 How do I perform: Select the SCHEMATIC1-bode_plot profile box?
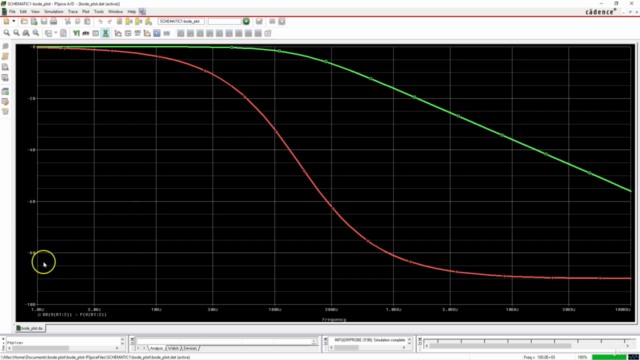(x=181, y=21)
